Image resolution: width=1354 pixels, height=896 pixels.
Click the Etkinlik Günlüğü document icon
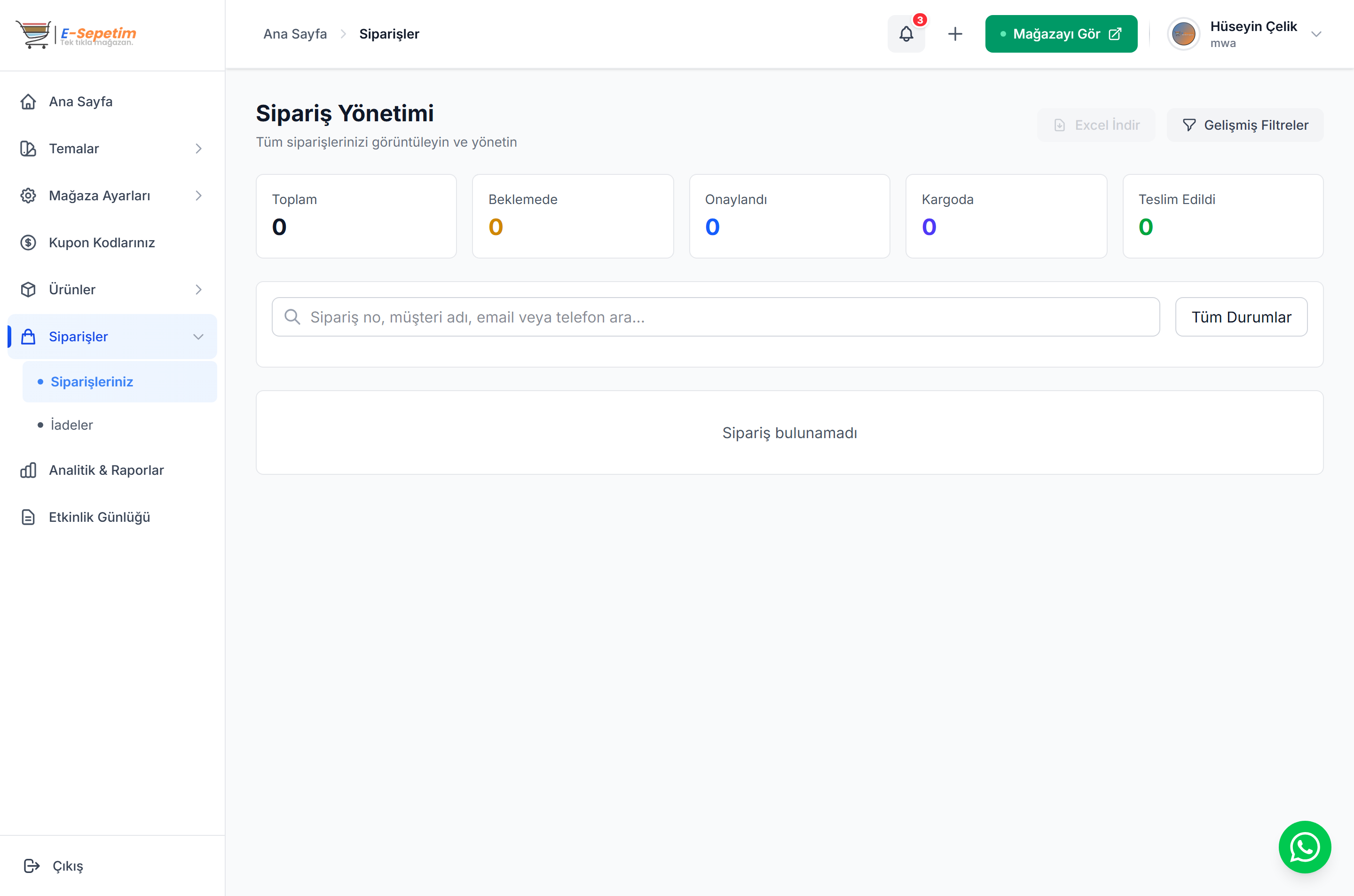28,517
